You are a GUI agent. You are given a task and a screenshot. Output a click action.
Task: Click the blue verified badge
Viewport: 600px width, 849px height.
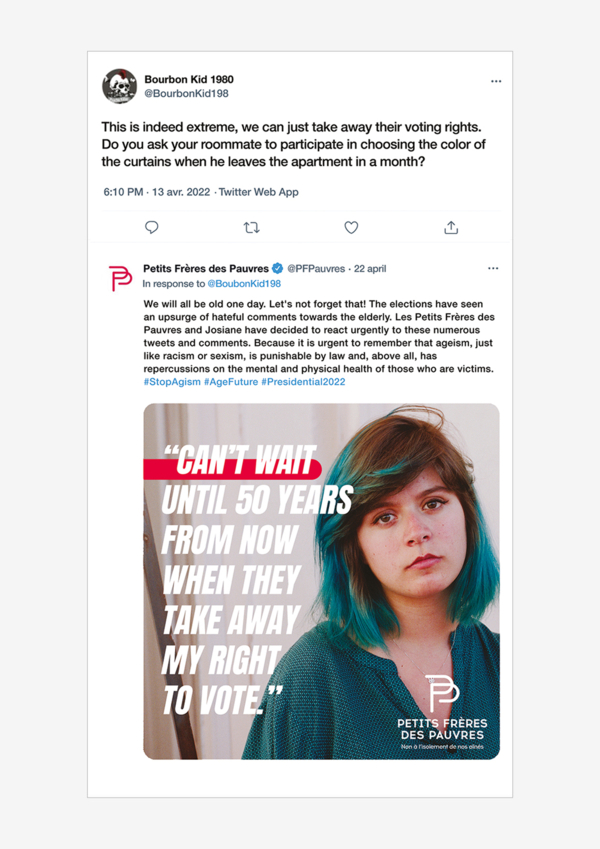(x=277, y=269)
